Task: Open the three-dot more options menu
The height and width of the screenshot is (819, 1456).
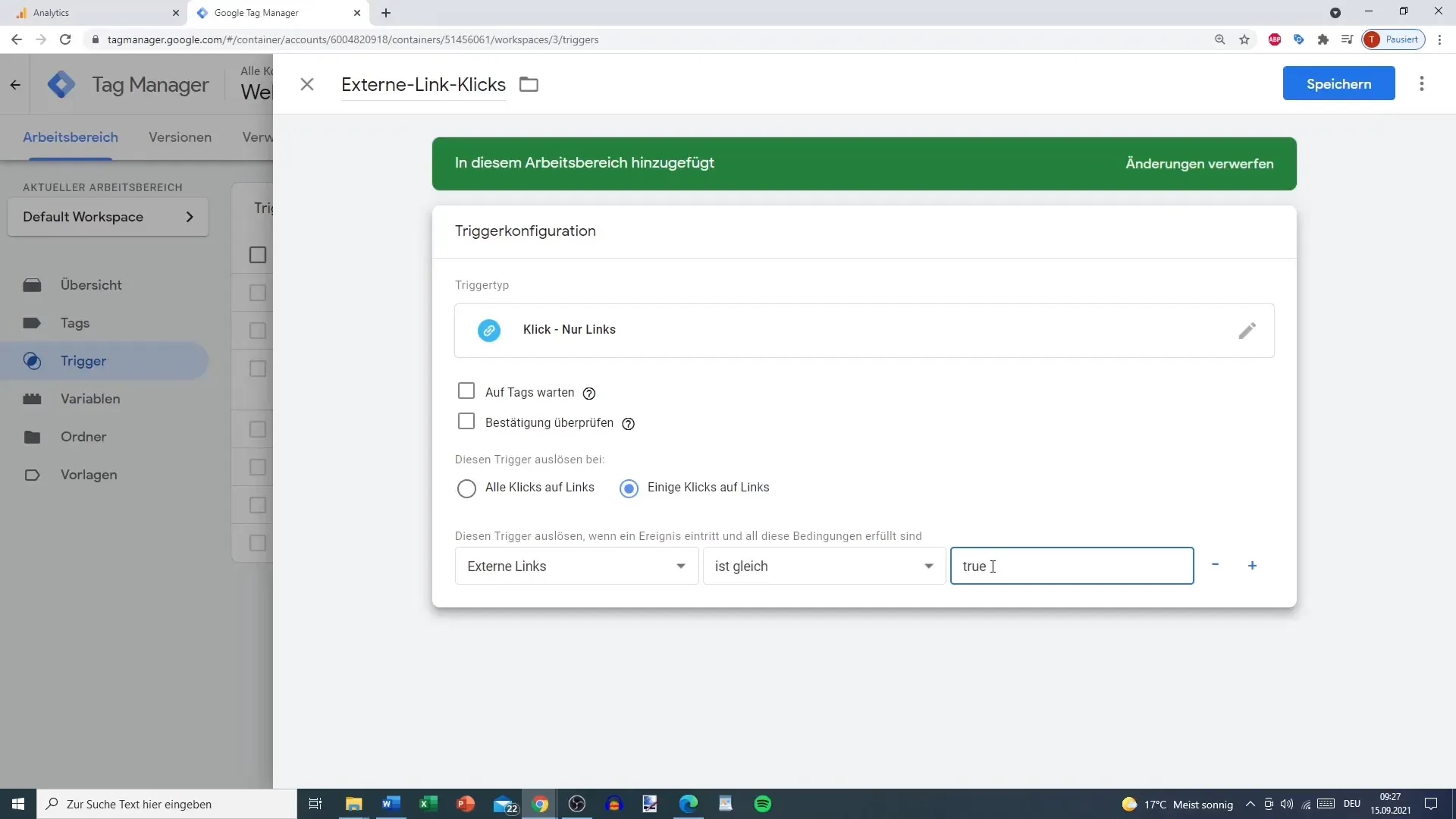Action: [x=1422, y=83]
